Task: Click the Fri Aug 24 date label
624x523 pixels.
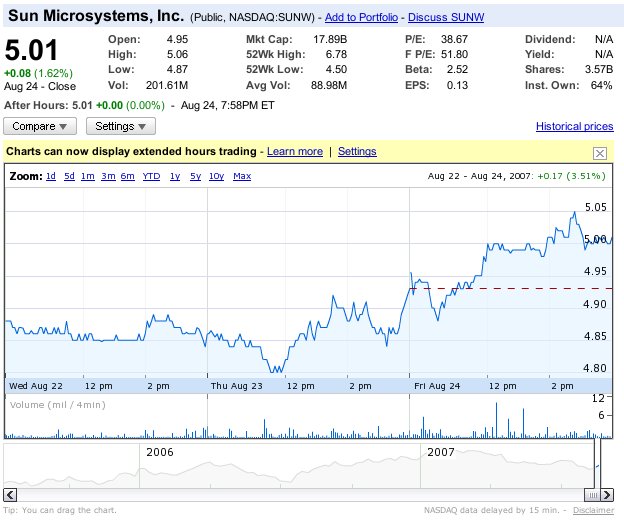Action: pos(437,386)
